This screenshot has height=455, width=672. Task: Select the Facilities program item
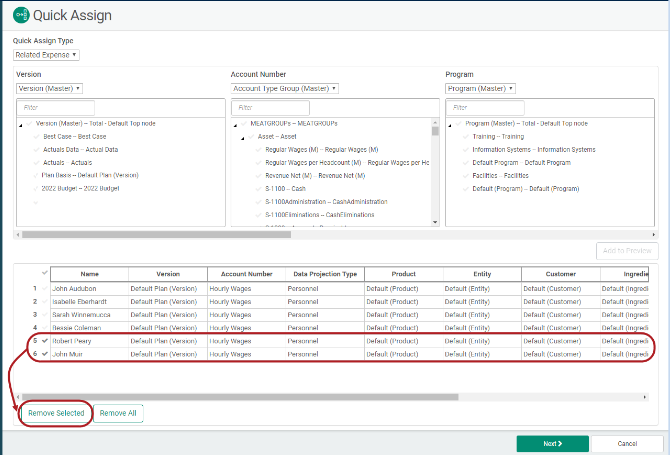pos(501,176)
